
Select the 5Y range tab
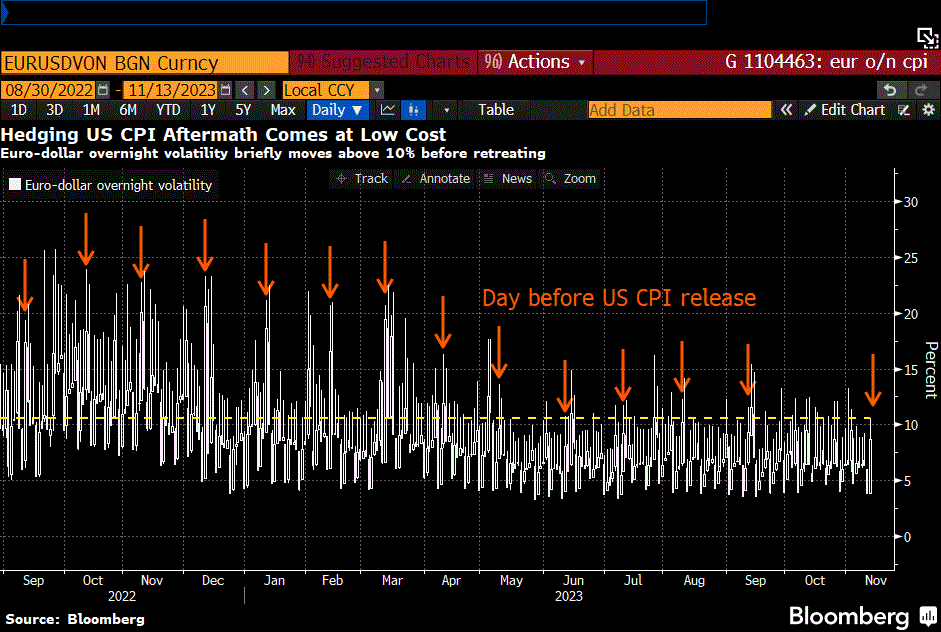tap(243, 110)
